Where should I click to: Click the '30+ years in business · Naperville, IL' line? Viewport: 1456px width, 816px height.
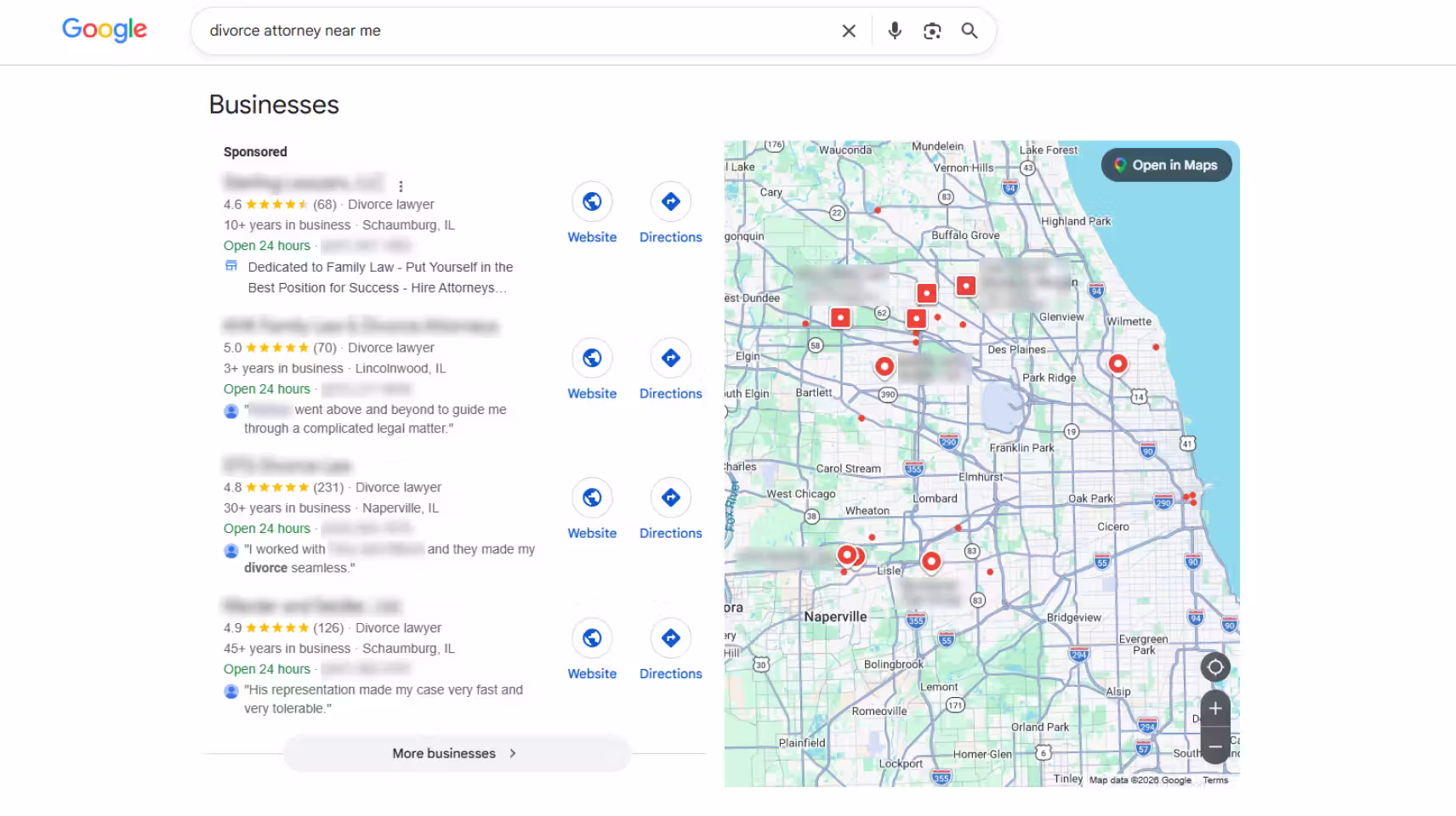pyautogui.click(x=331, y=507)
